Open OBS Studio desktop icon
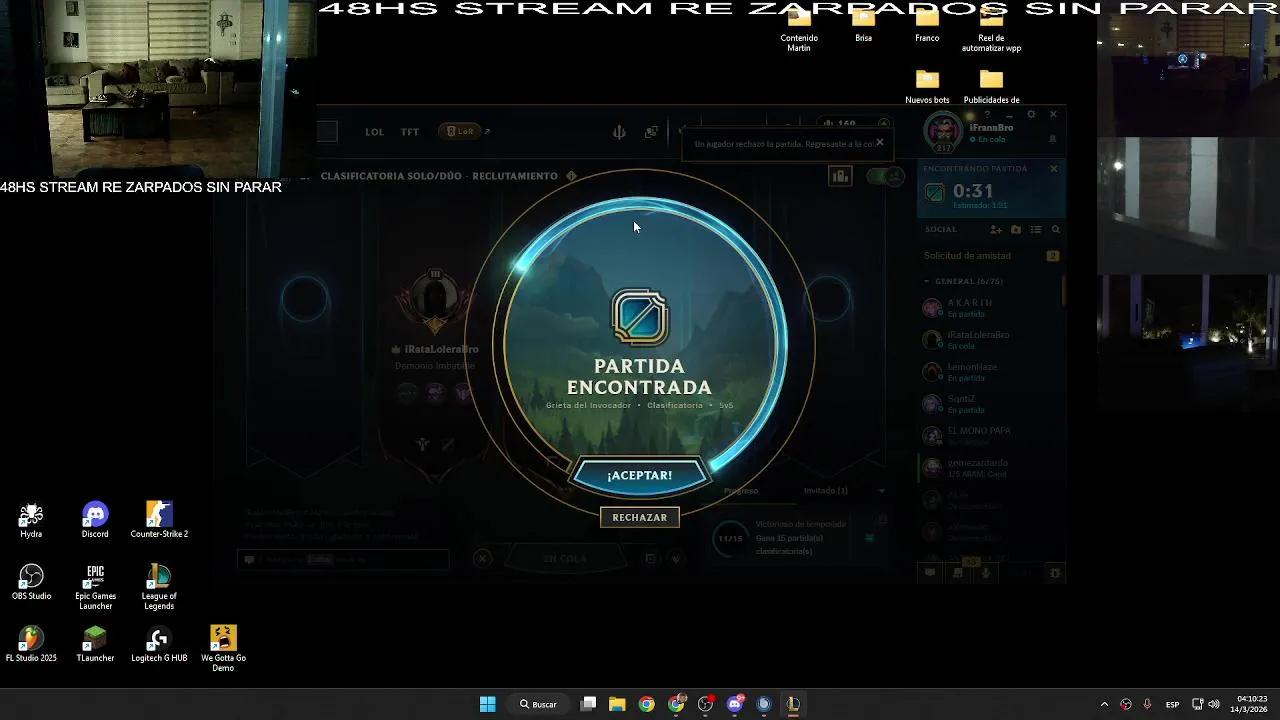The image size is (1280, 720). [31, 582]
